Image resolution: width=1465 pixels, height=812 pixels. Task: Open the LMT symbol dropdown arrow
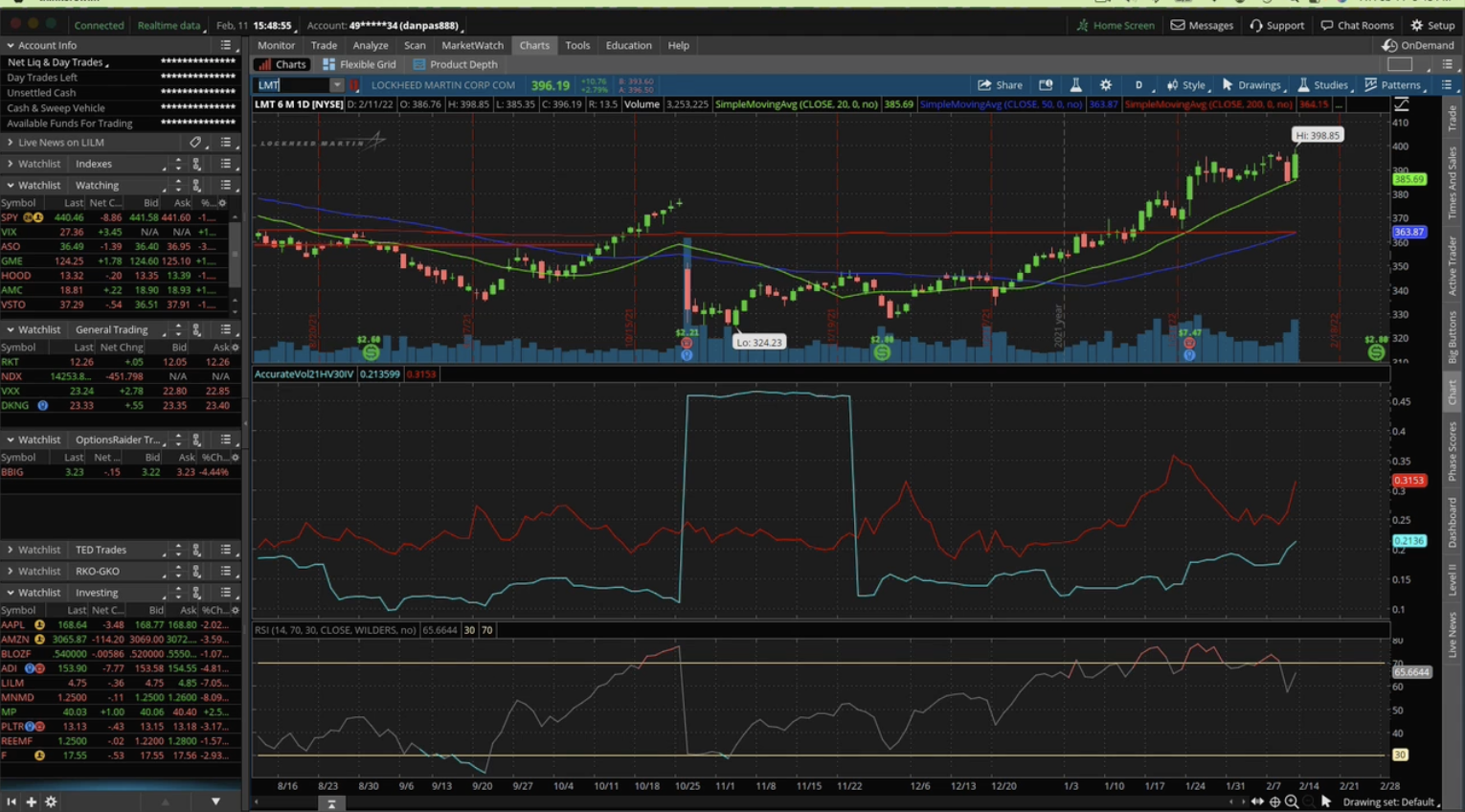point(336,85)
